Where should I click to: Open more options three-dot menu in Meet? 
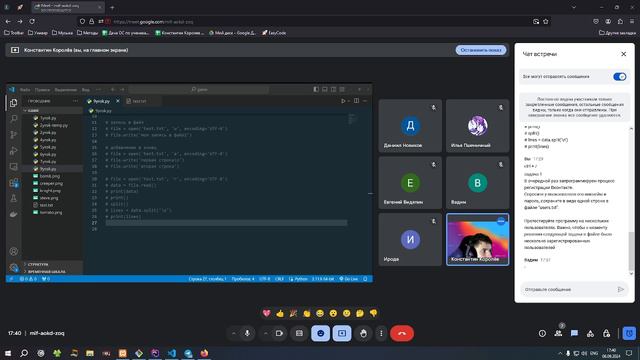[x=381, y=333]
